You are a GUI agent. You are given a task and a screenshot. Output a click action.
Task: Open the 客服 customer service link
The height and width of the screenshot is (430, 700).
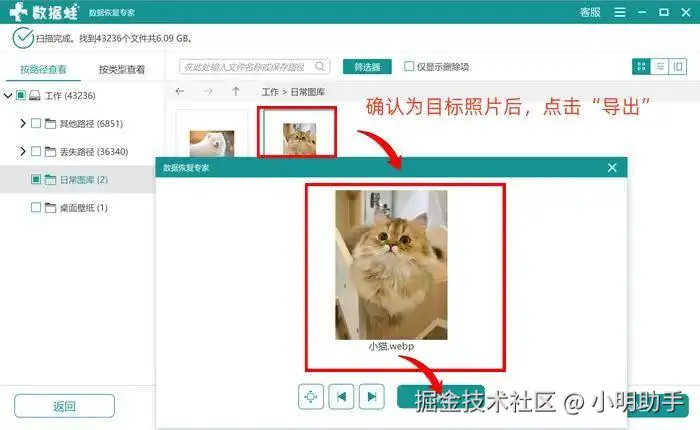tap(590, 12)
